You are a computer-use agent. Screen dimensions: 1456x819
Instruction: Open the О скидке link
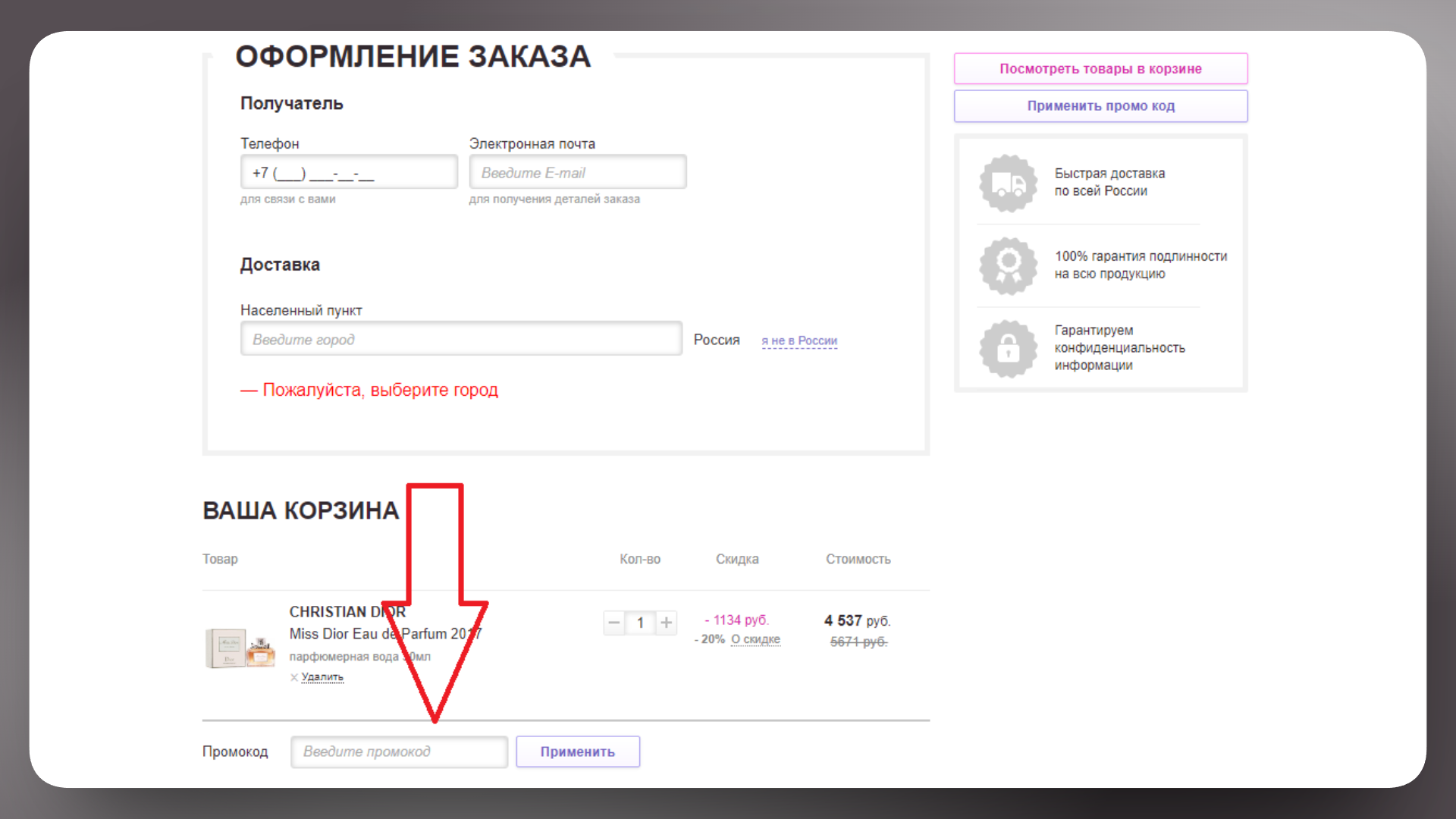(755, 639)
